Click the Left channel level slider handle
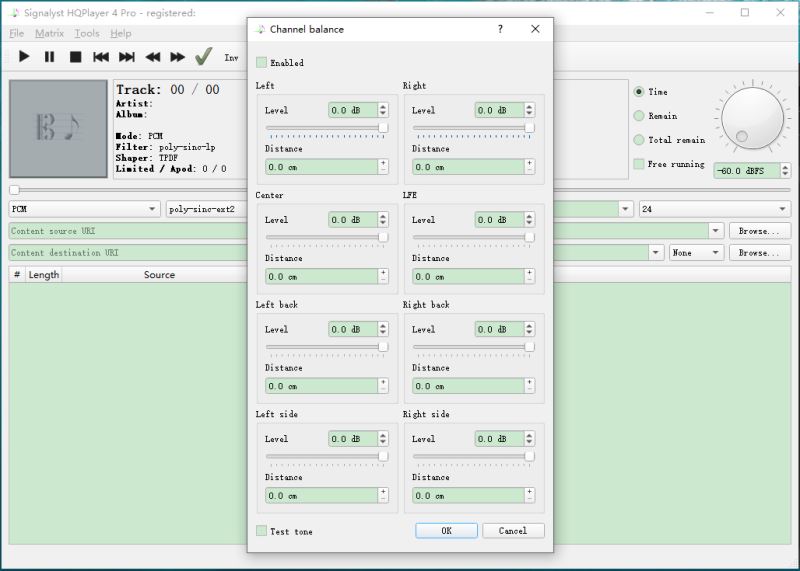The image size is (800, 571). [x=383, y=128]
